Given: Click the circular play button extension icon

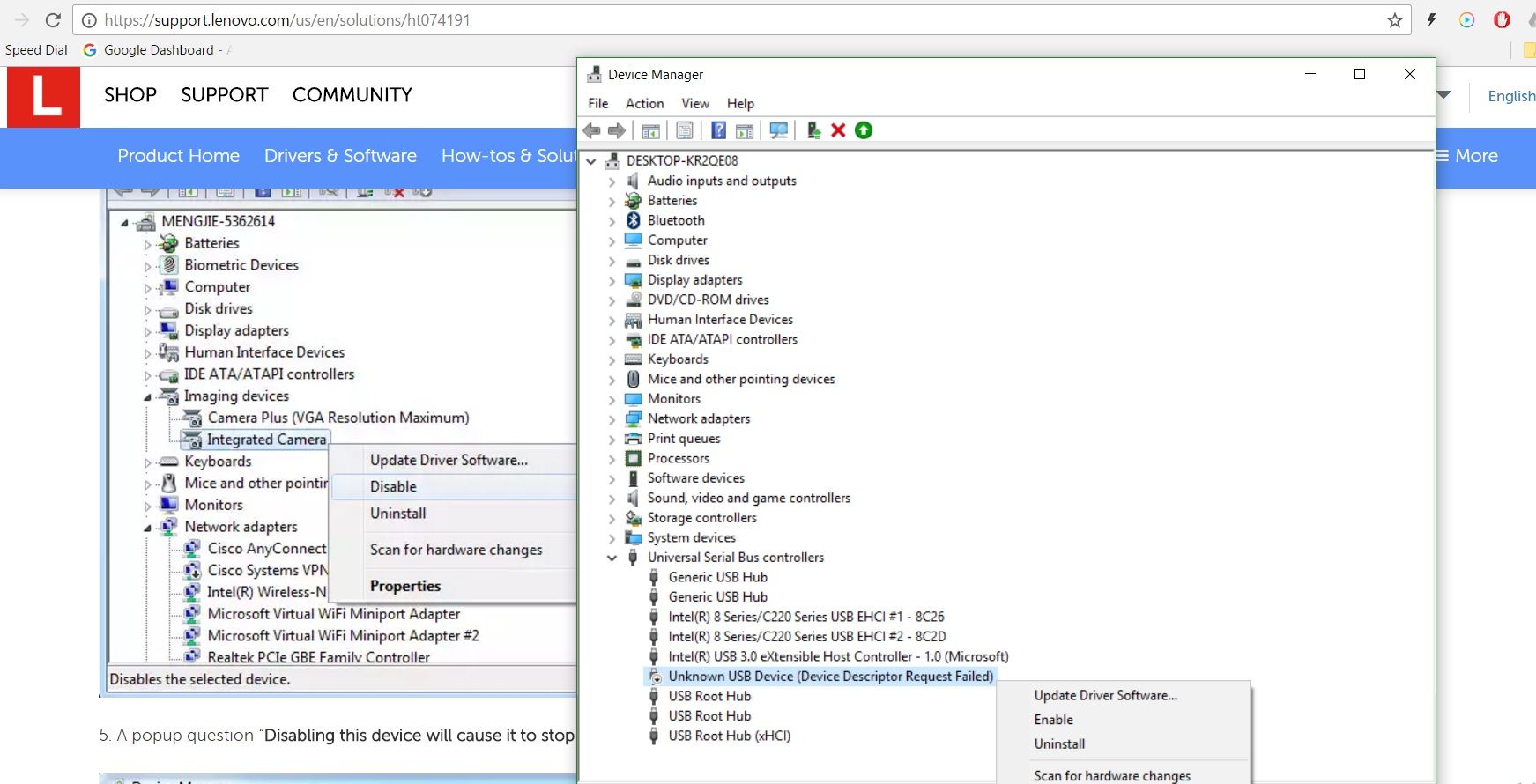Looking at the screenshot, I should click(1467, 20).
